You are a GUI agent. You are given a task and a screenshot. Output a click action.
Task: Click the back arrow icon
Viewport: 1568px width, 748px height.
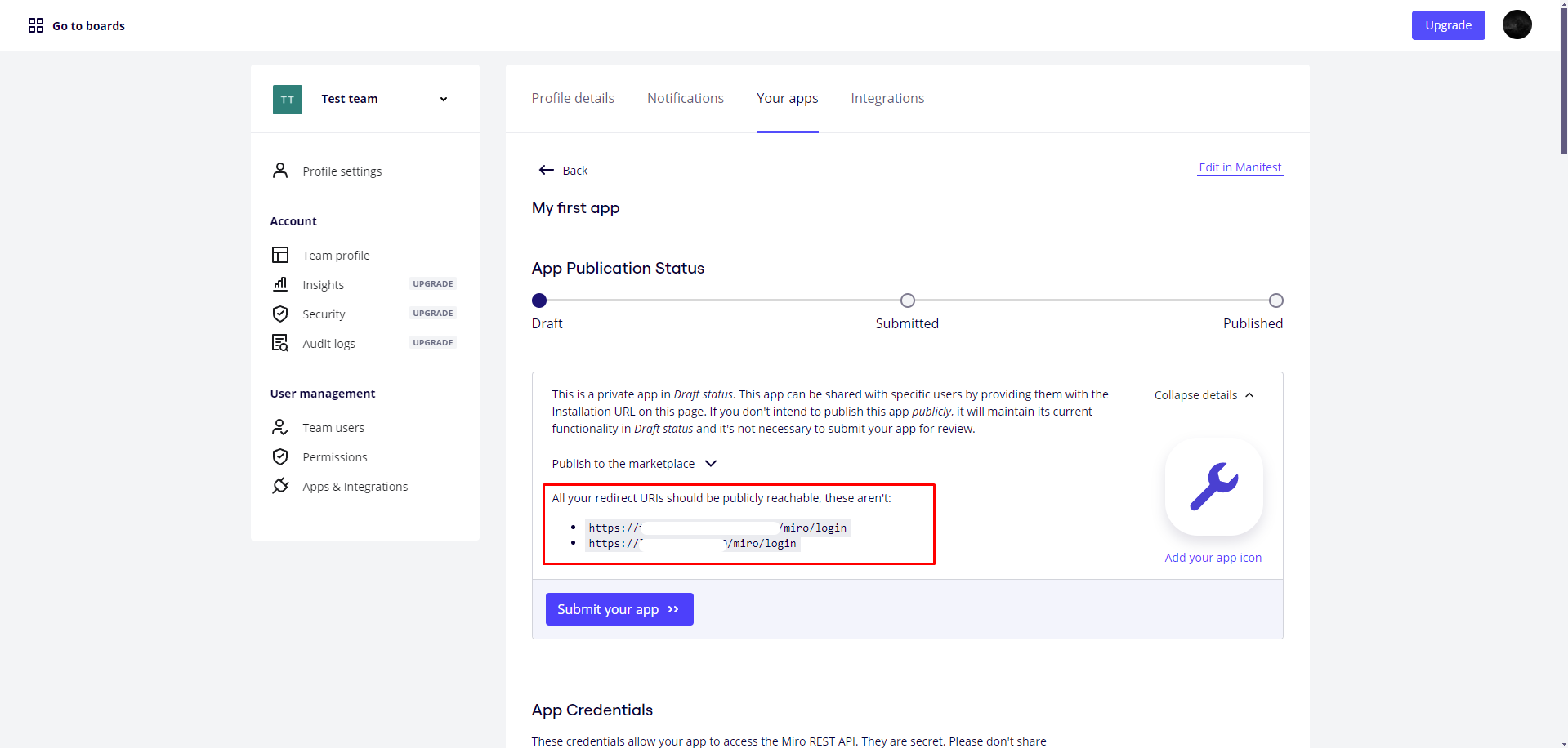pos(547,170)
